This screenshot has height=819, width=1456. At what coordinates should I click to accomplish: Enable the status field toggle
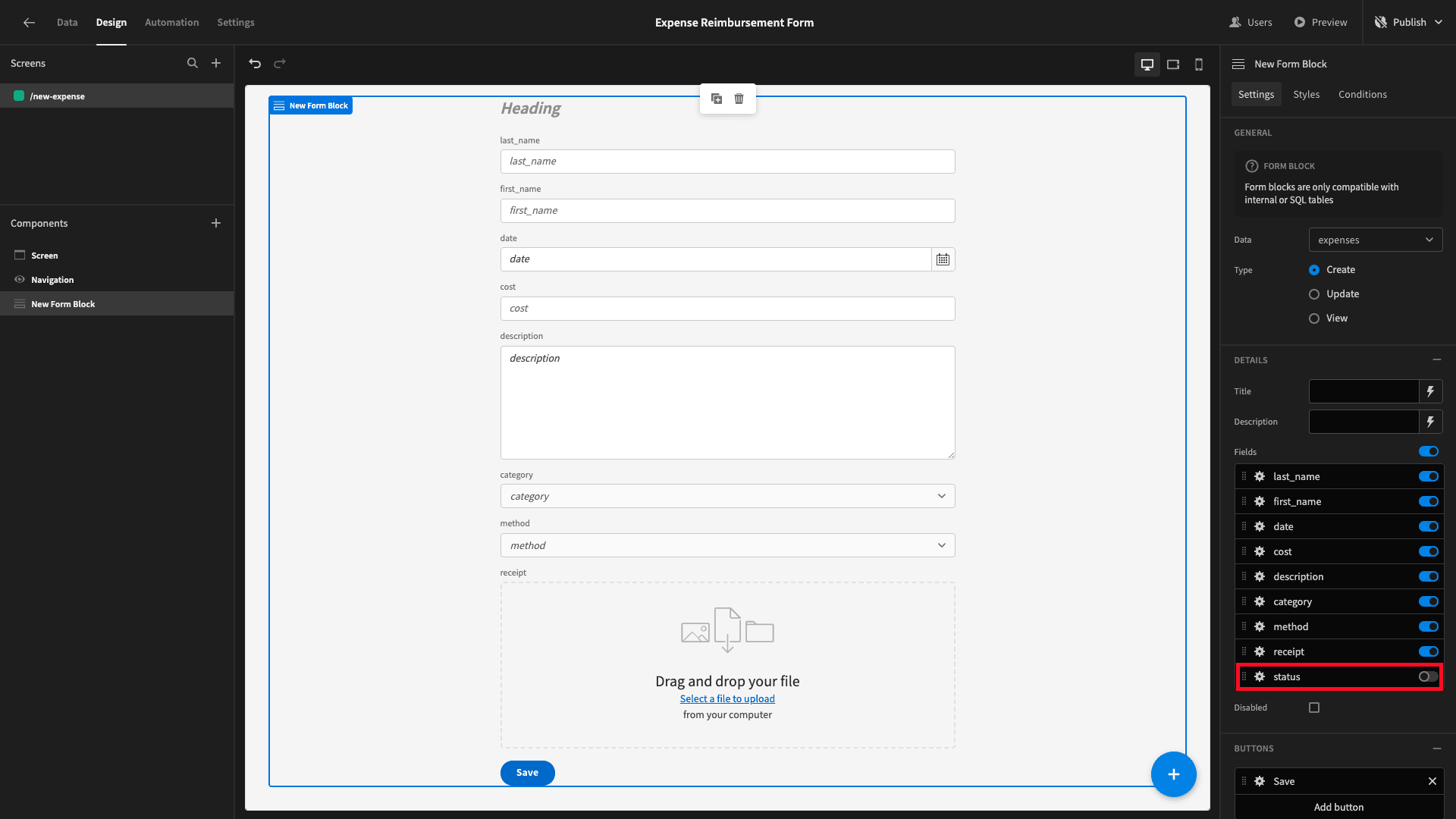[x=1428, y=676]
